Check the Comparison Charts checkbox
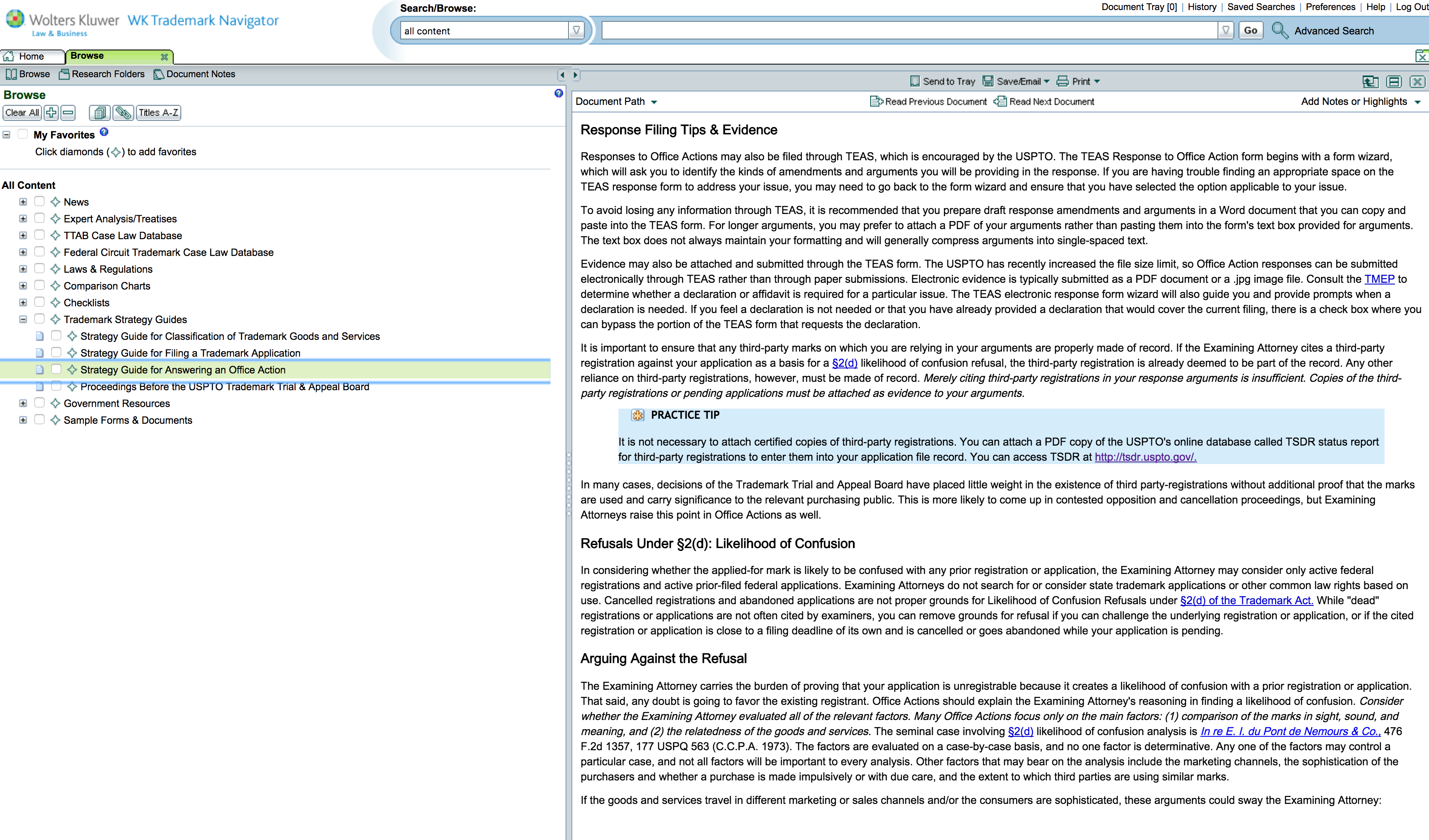This screenshot has width=1429, height=840. tap(39, 285)
